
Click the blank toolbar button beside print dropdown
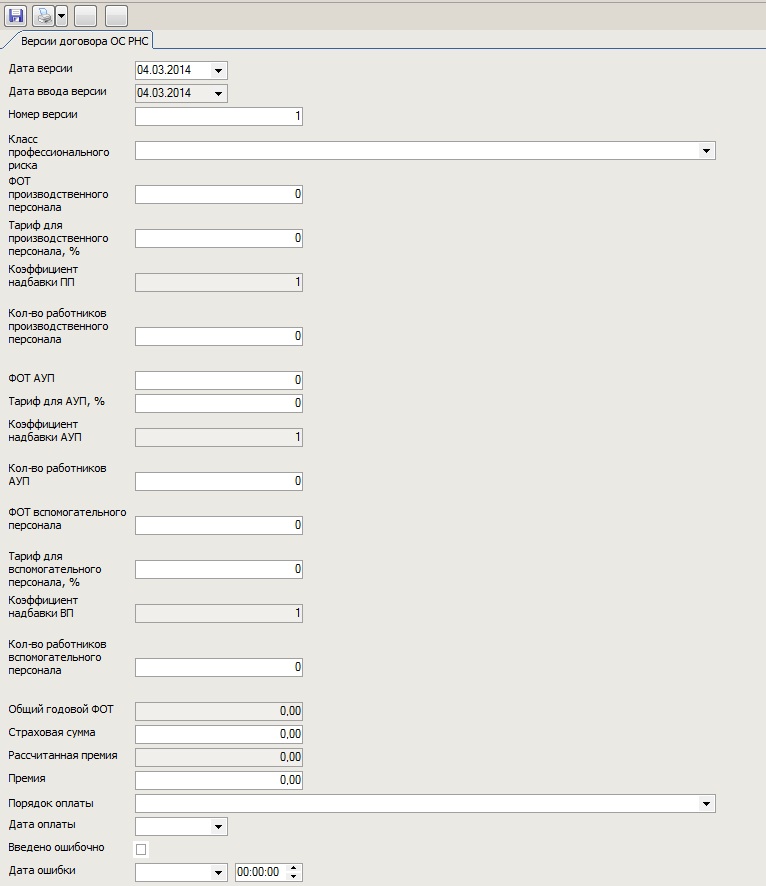coord(86,16)
